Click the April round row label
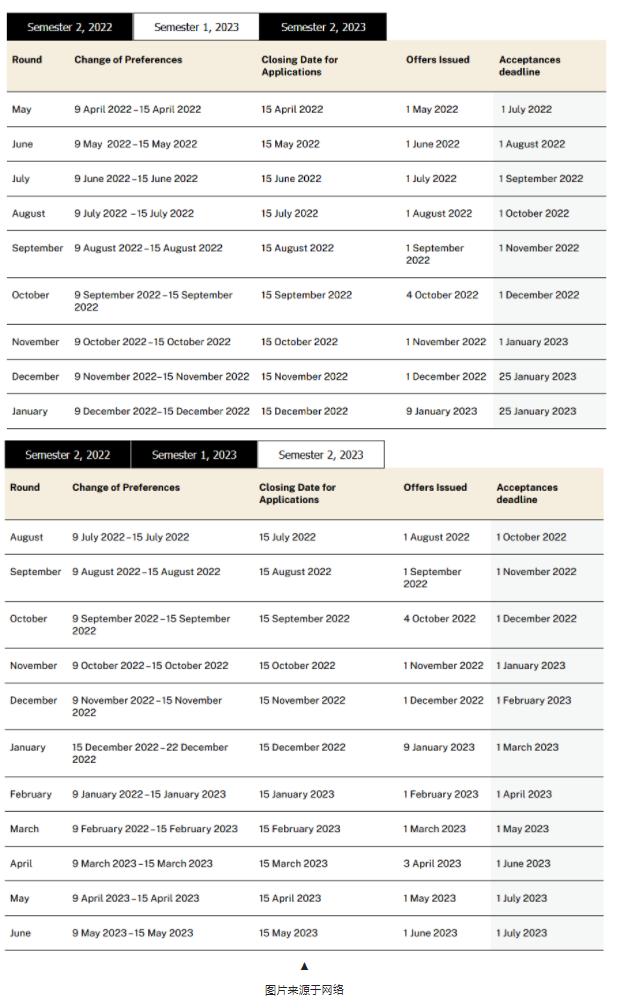 [21, 864]
